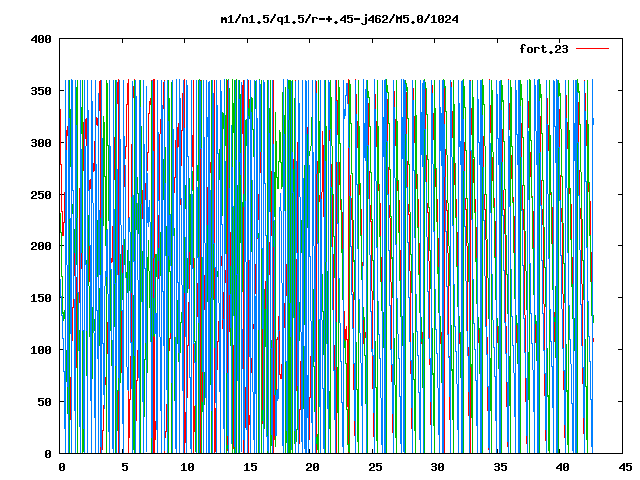
Task: Click the x-axis label 35
Action: pyautogui.click(x=500, y=467)
